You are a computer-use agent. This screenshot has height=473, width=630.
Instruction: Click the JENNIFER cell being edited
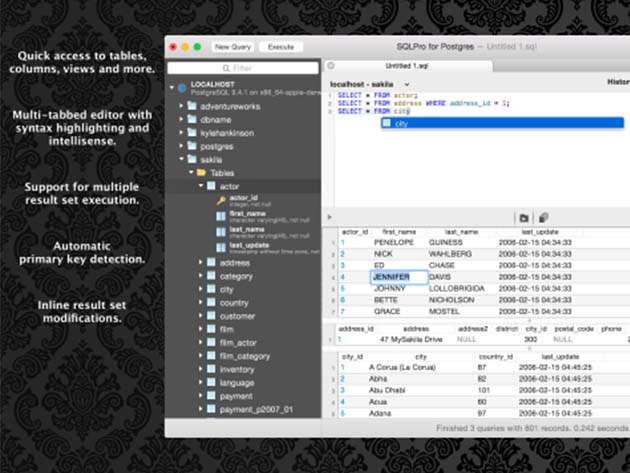399,277
